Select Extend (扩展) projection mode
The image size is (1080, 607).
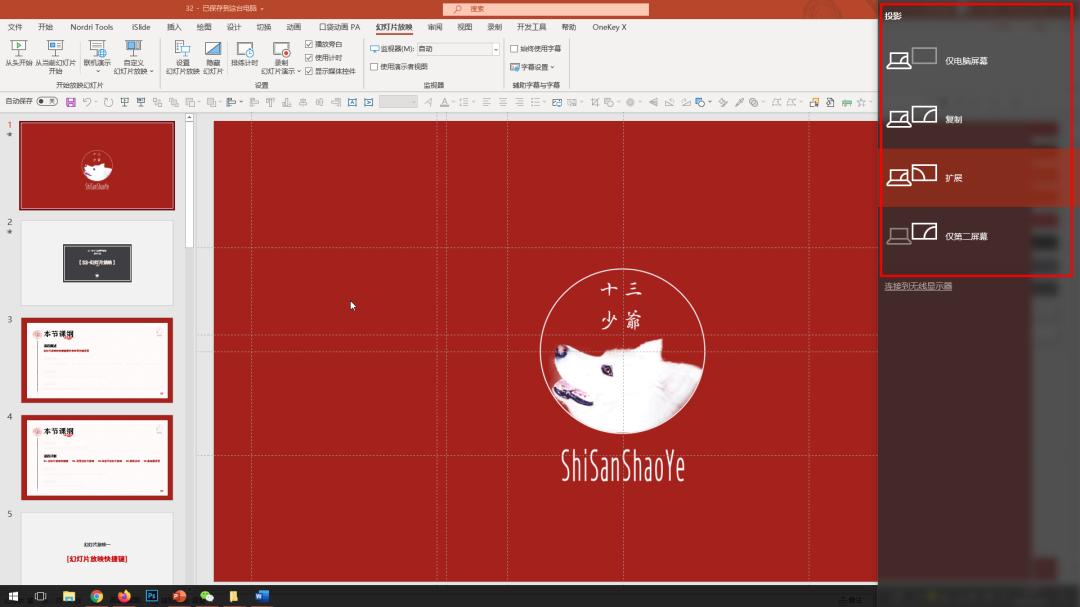tap(978, 178)
